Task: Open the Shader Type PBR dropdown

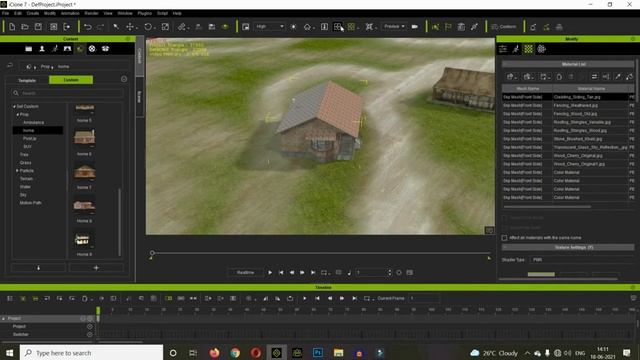Action: 582,260
